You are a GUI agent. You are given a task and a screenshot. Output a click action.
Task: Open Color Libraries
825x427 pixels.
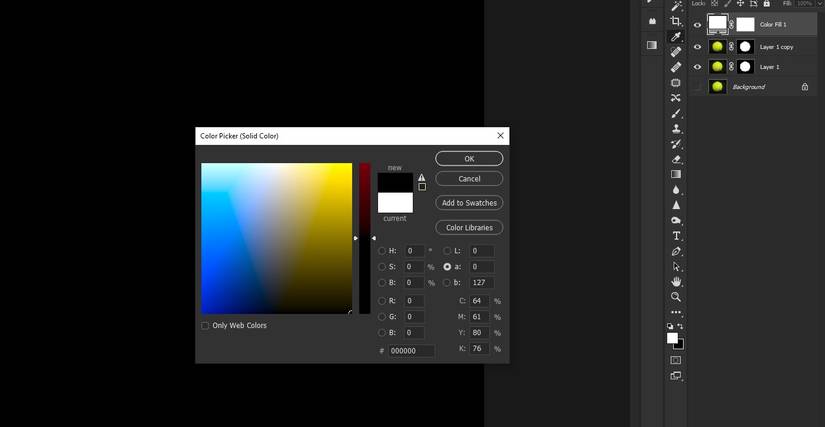[x=469, y=228]
